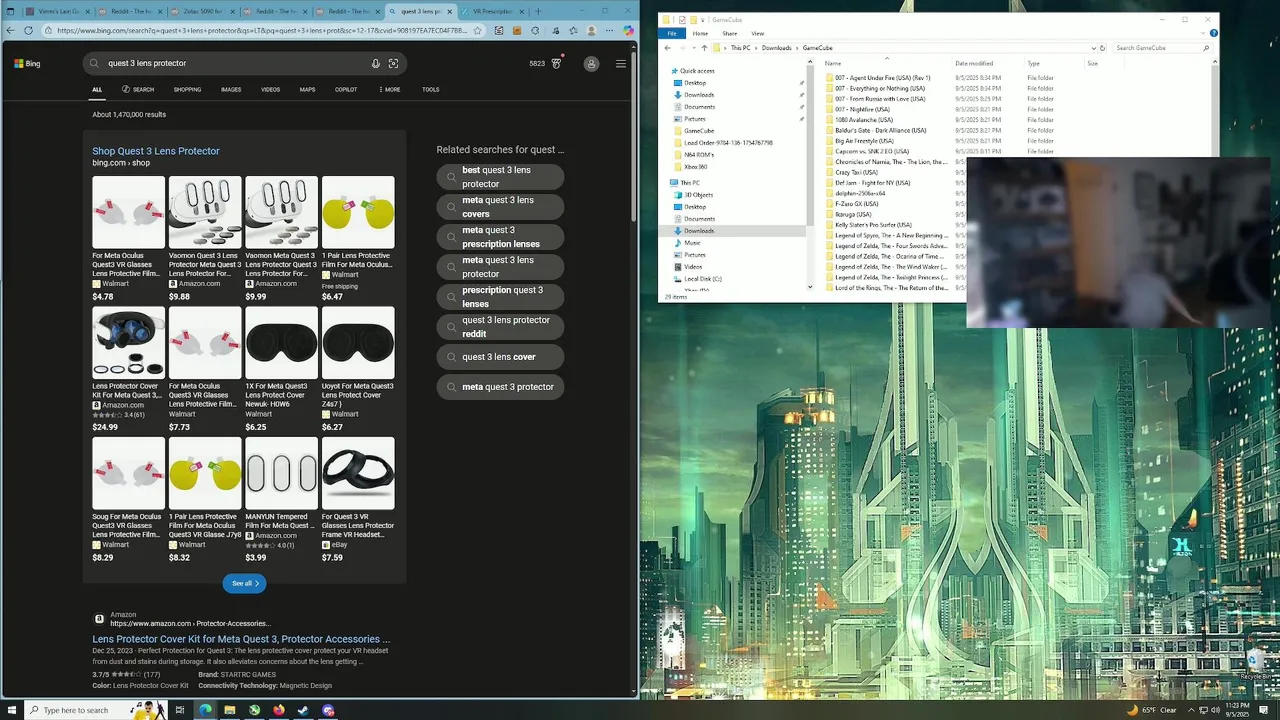Screen dimensions: 1280x720
Task: Open File Explorer from the taskbar
Action: click(229, 710)
